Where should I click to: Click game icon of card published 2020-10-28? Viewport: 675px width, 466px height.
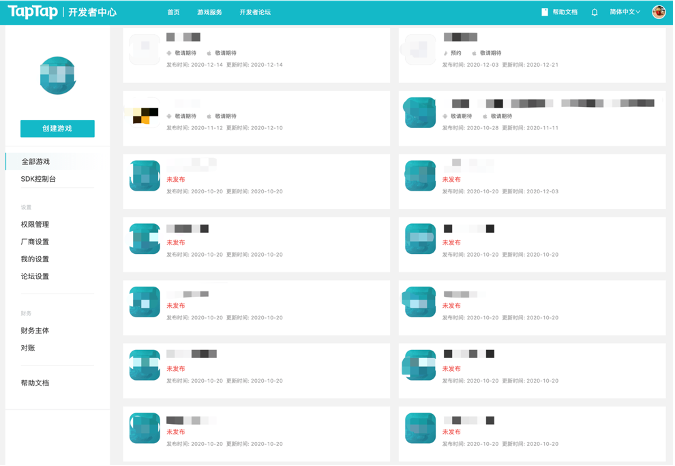click(x=420, y=113)
